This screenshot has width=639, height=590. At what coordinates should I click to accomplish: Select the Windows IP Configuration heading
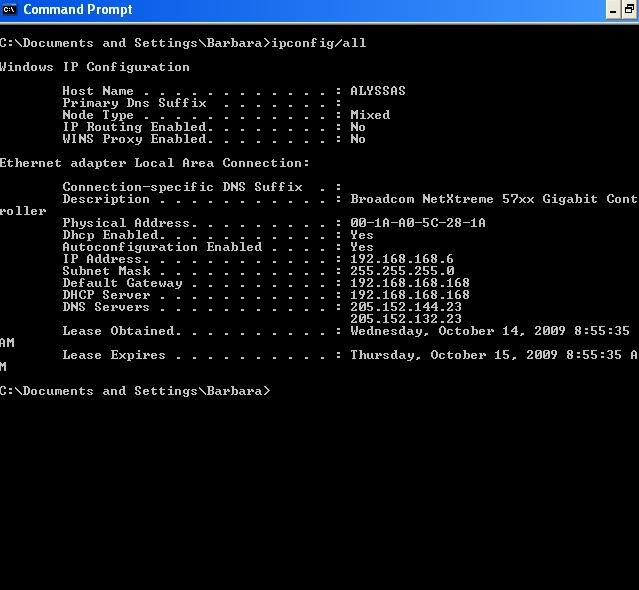click(x=95, y=67)
